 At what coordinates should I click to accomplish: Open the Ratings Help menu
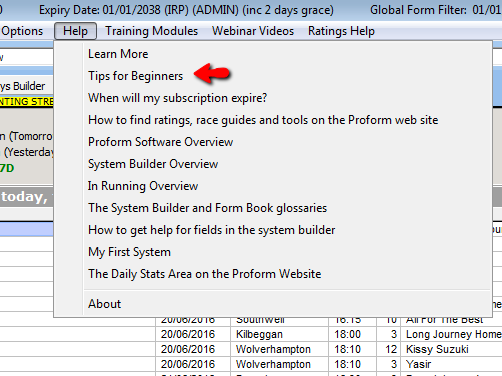pyautogui.click(x=341, y=31)
